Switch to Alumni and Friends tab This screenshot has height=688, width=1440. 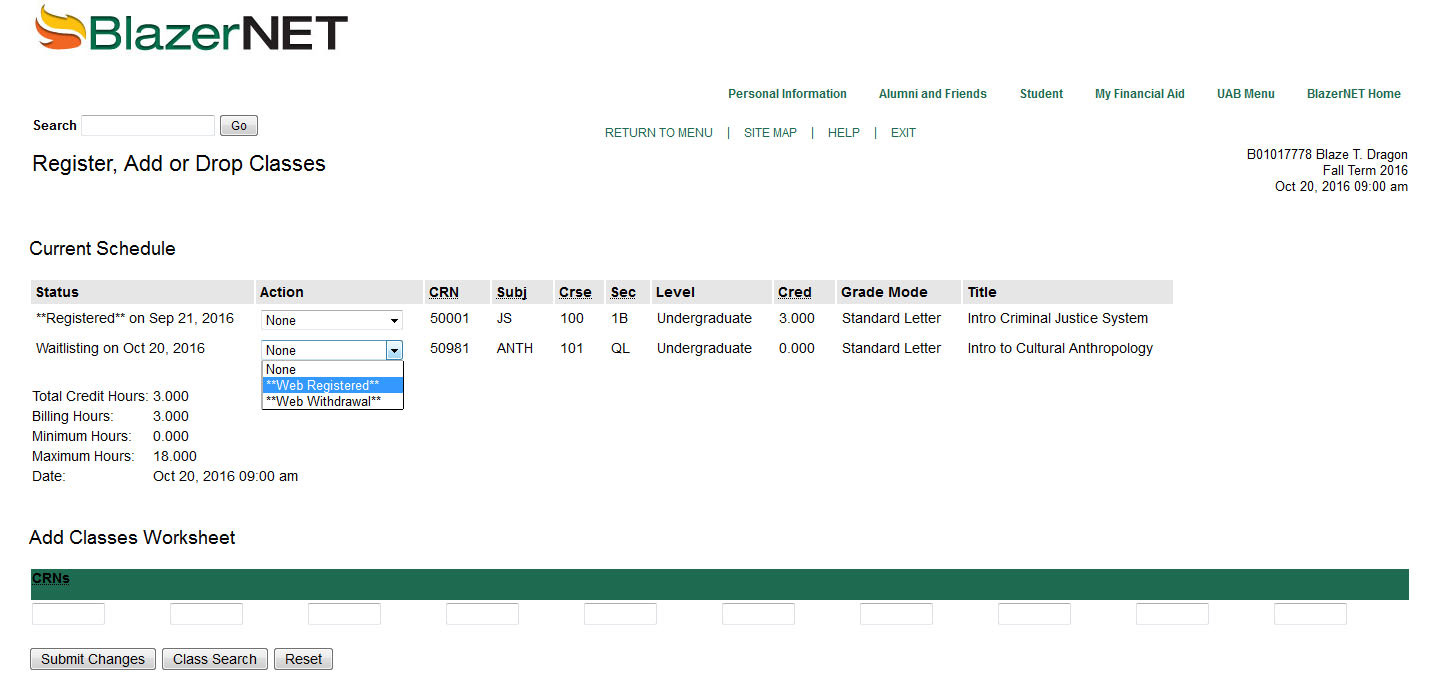[932, 94]
